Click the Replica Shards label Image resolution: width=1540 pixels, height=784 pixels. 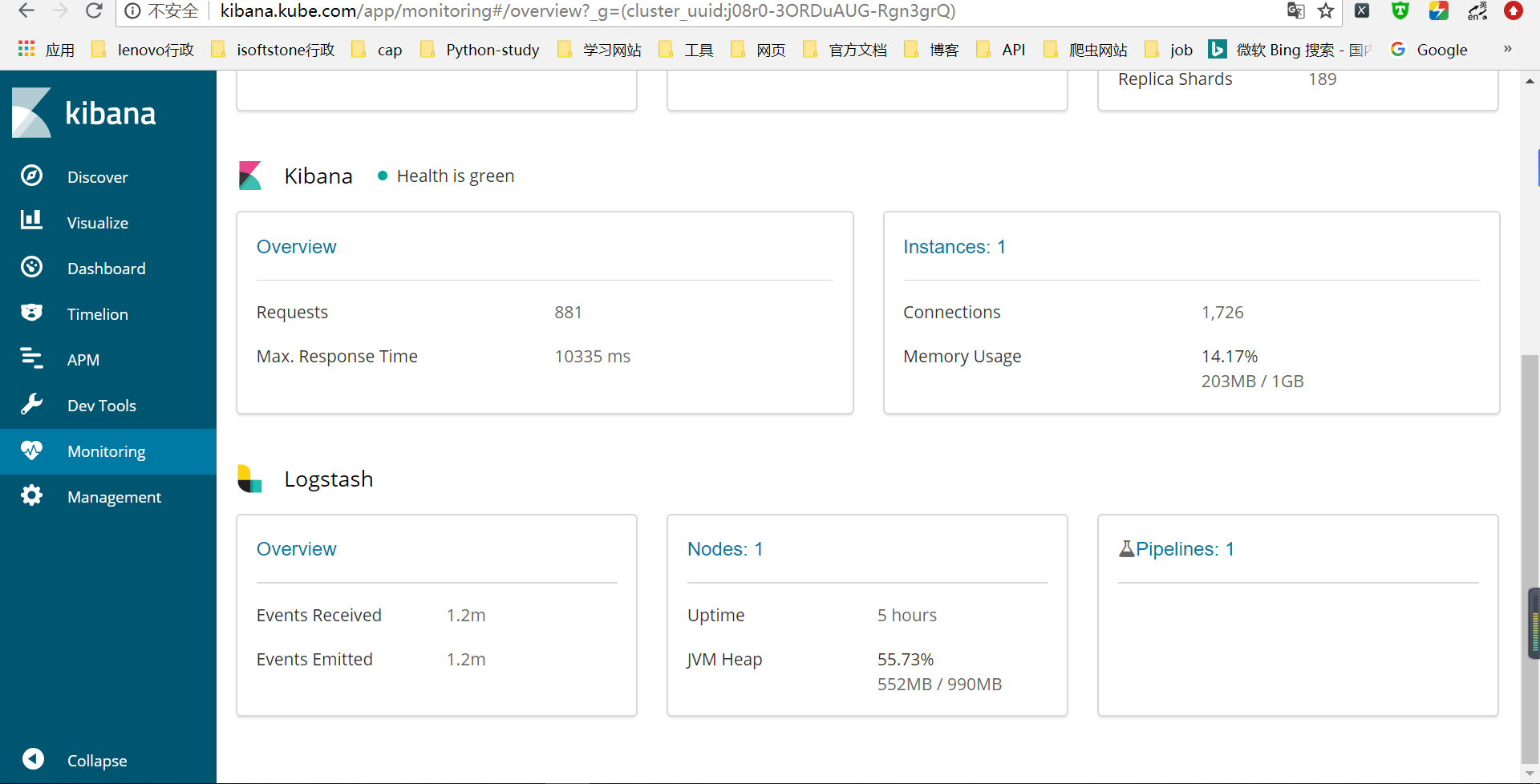1175,79
